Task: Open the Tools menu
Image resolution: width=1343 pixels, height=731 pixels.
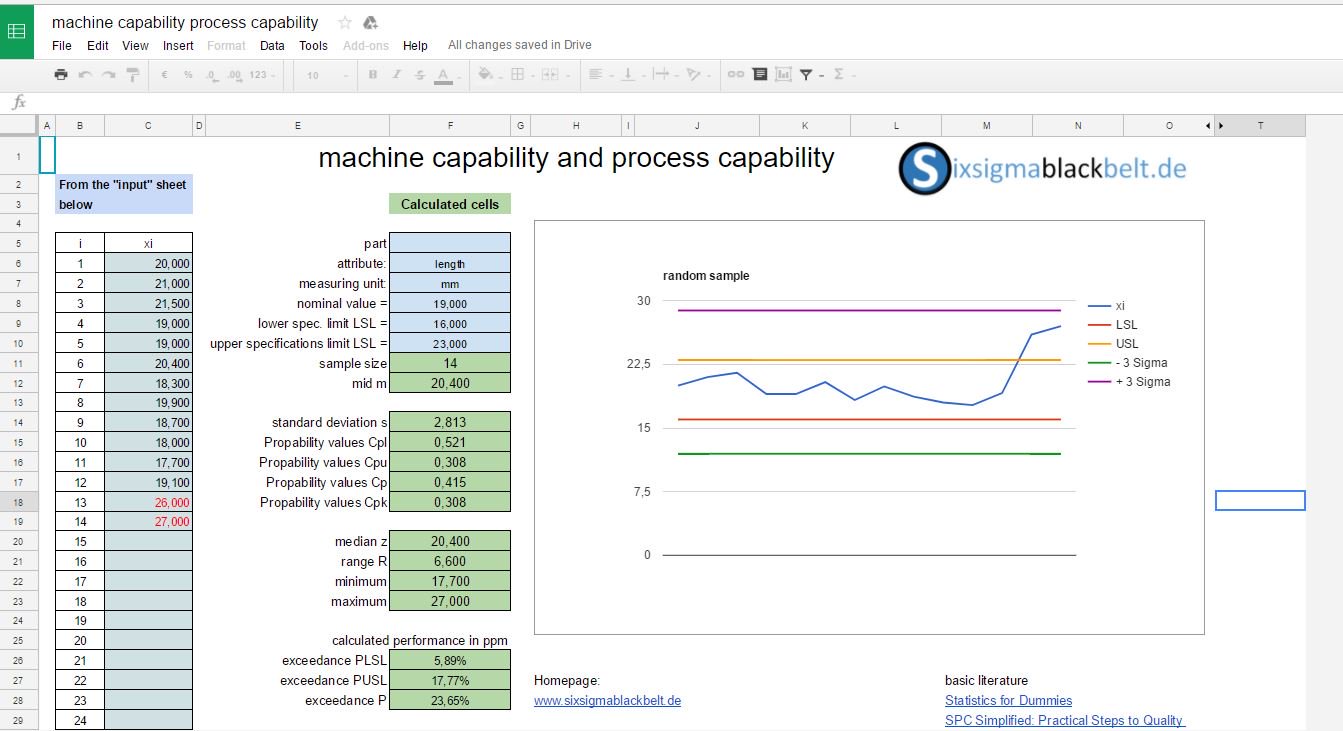Action: (313, 45)
